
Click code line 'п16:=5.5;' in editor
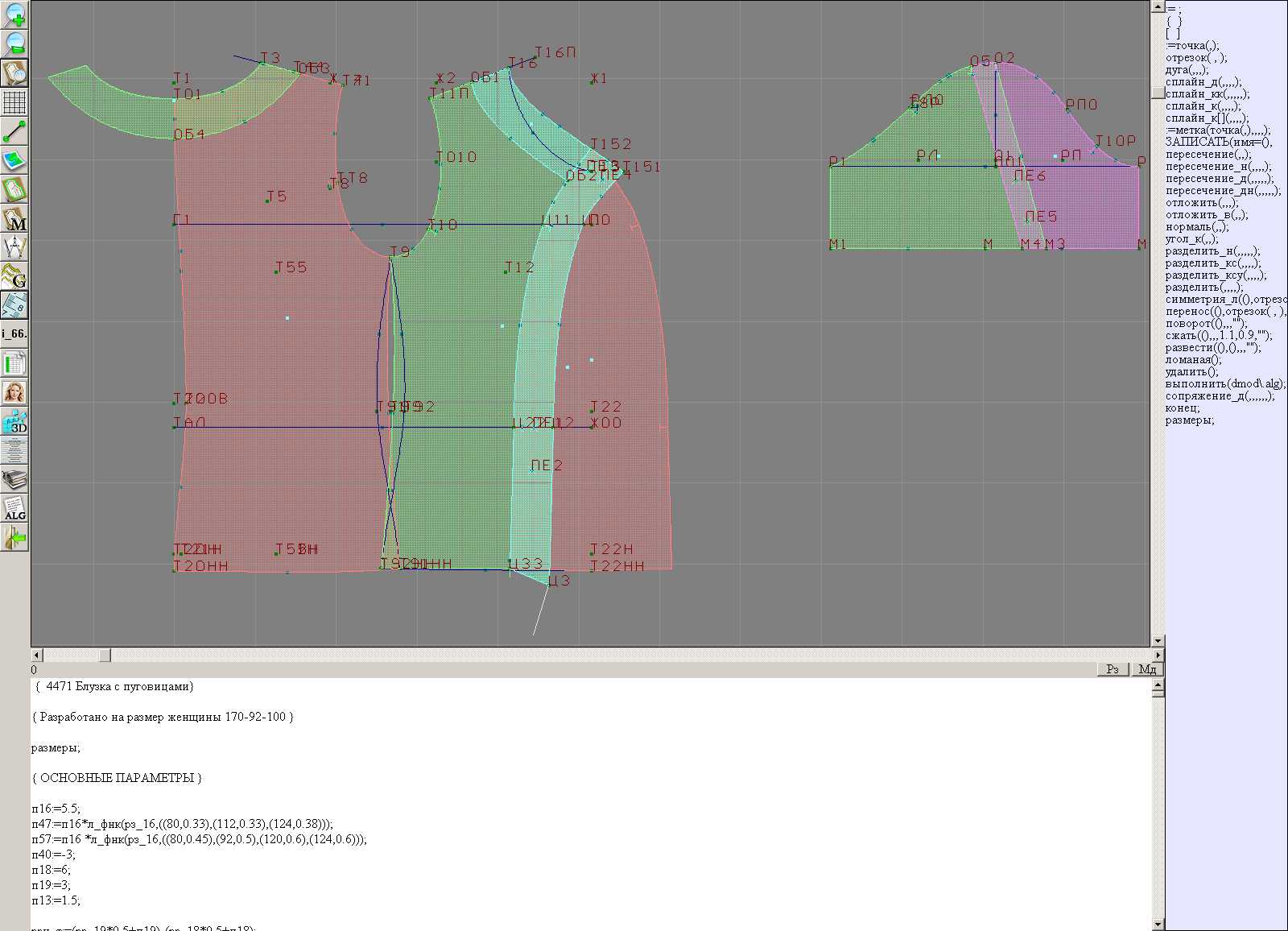56,809
